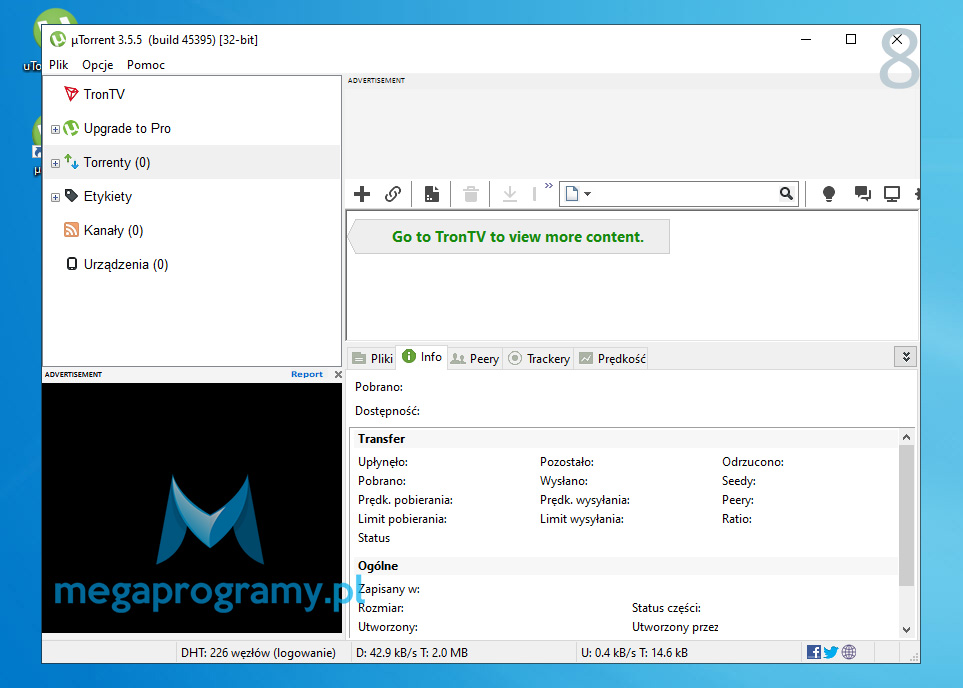
Task: Click upload speed U: 0.4 kB/s status
Action: (x=634, y=653)
